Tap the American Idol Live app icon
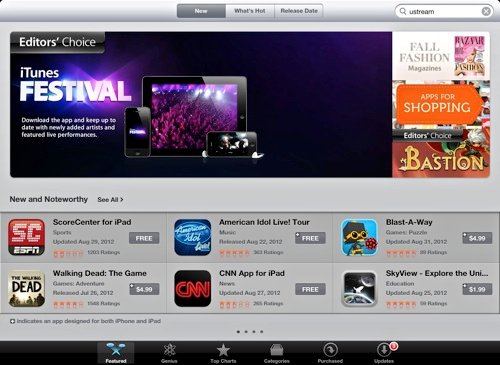500x365 pixels. point(193,237)
